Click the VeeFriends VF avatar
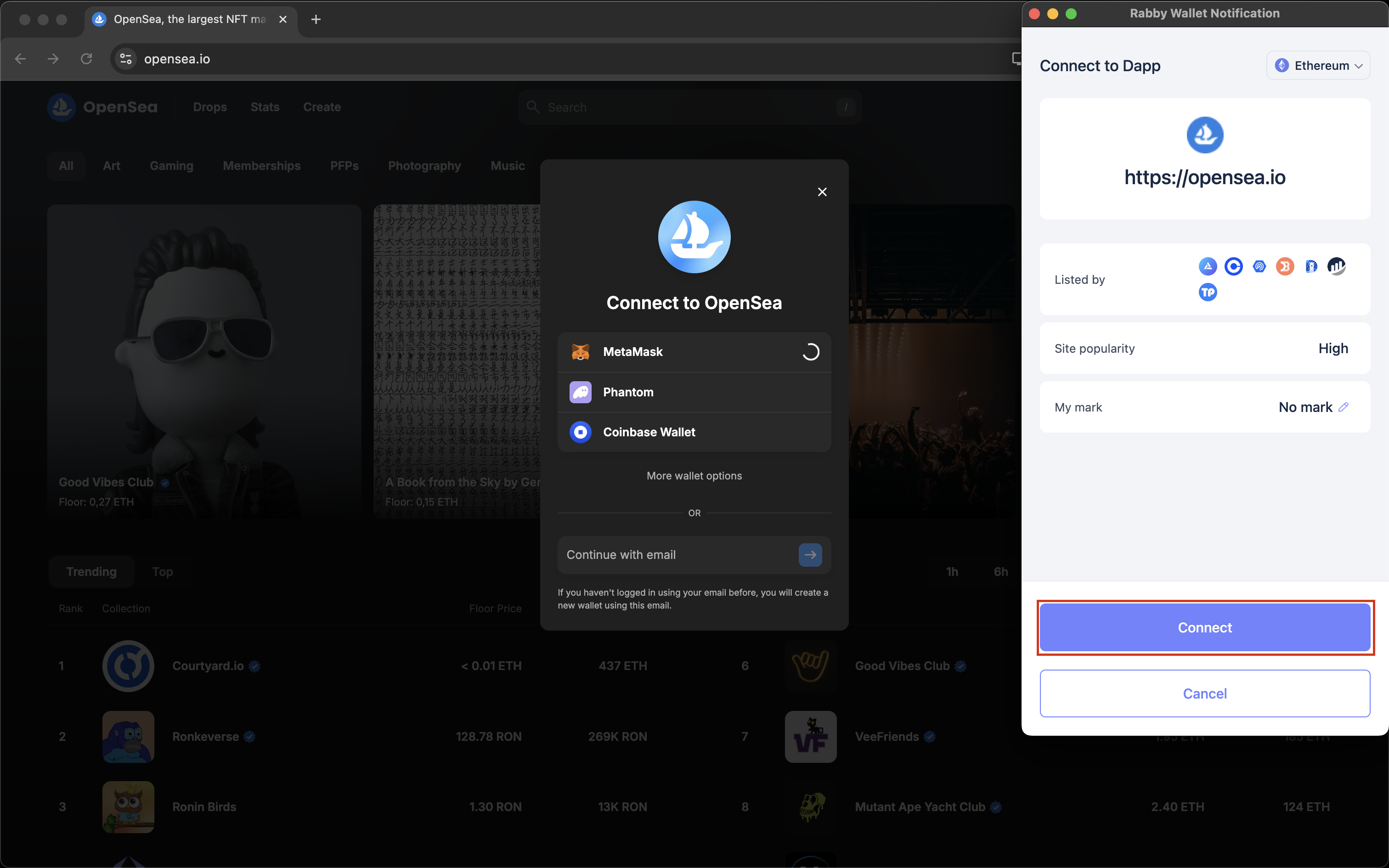This screenshot has height=868, width=1389. click(810, 737)
